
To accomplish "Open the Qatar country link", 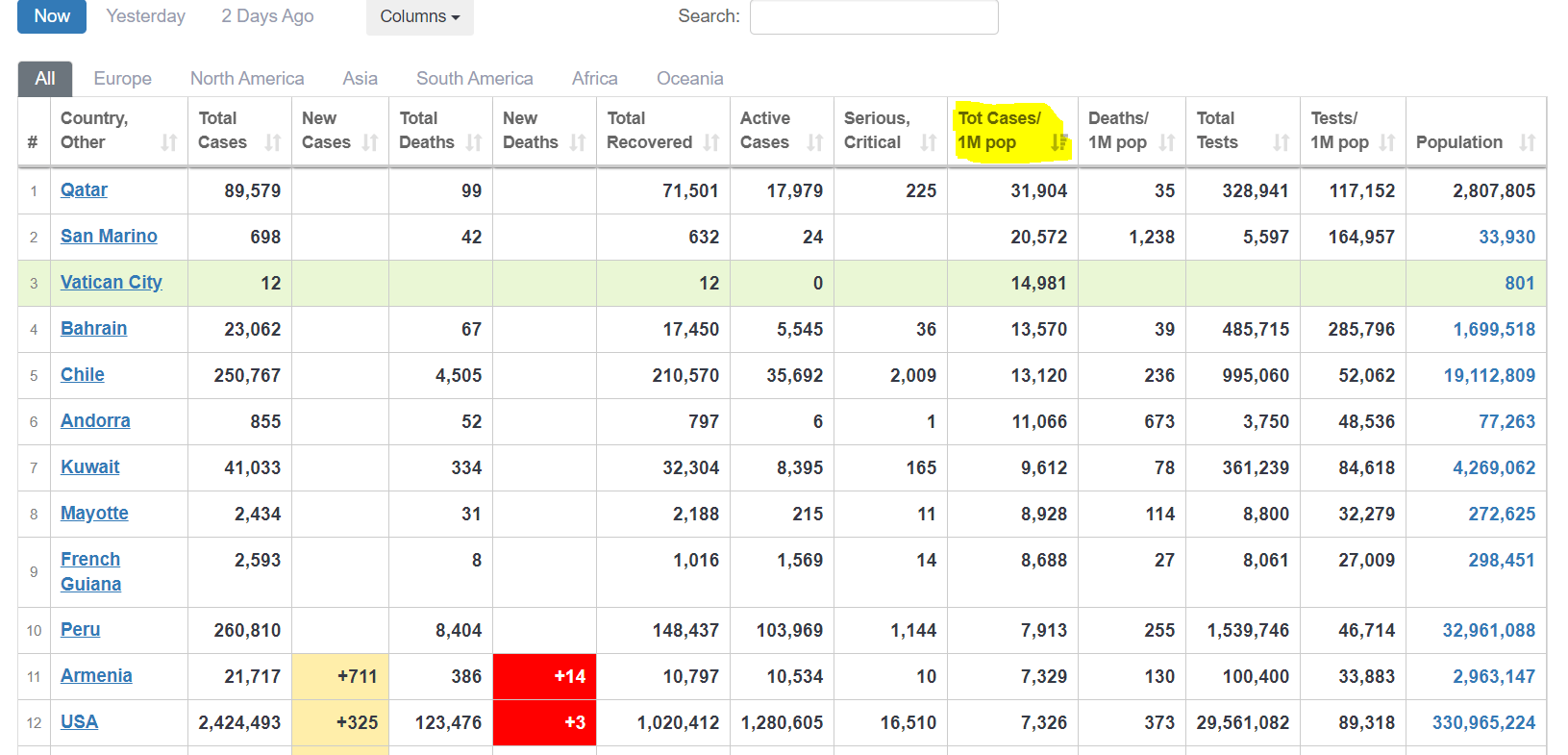I will (x=84, y=189).
